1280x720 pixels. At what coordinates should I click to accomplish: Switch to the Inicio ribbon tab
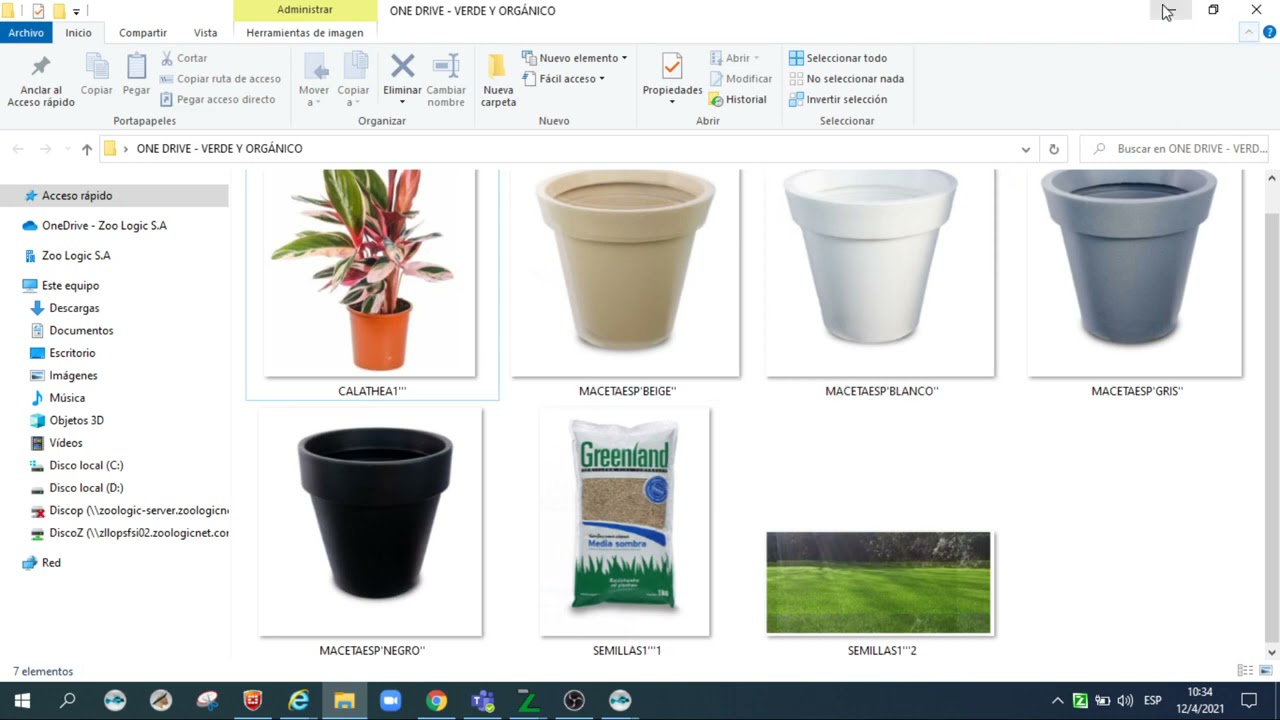[78, 32]
